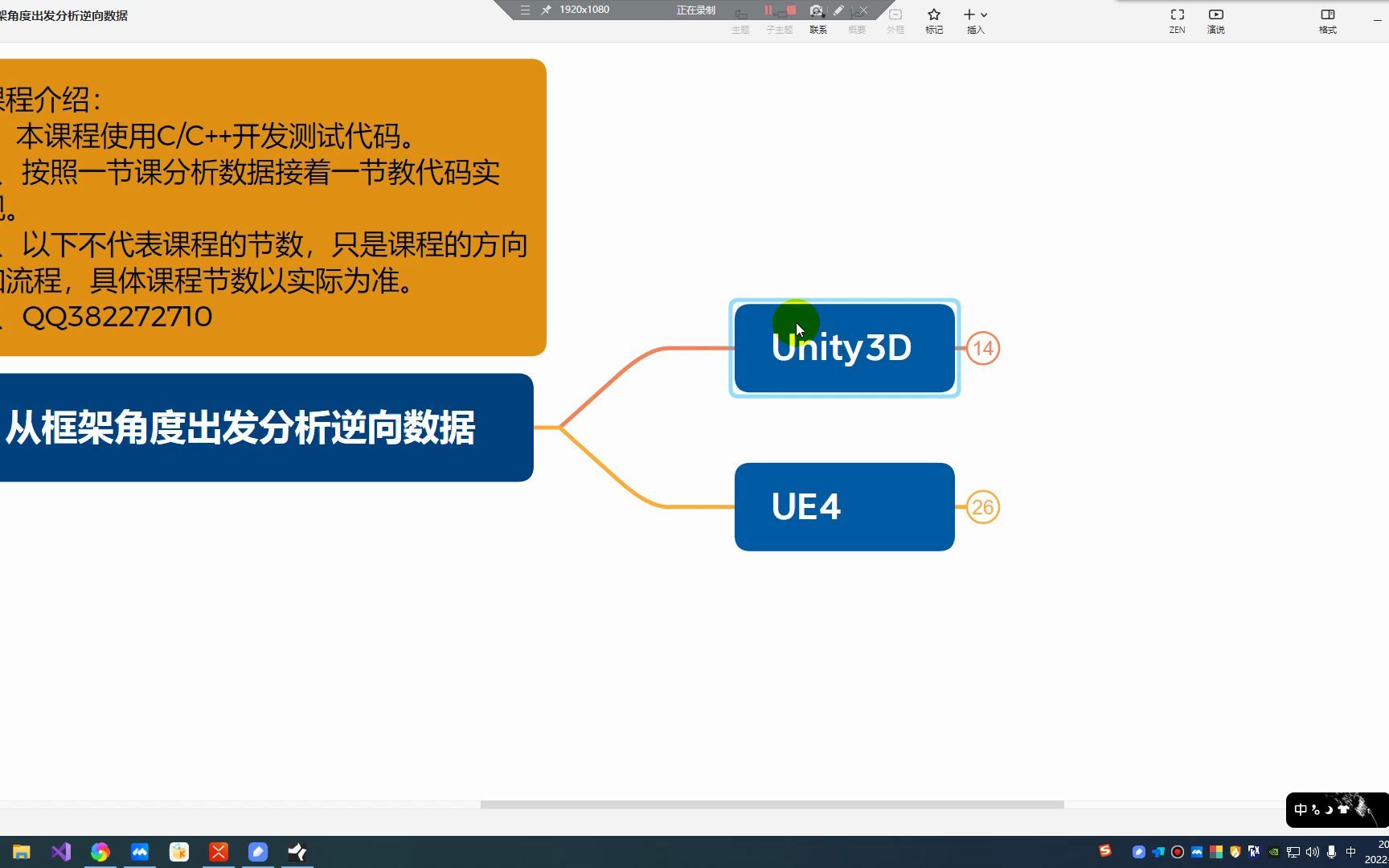Enter ZEN mode
The width and height of the screenshot is (1389, 868).
click(1177, 21)
